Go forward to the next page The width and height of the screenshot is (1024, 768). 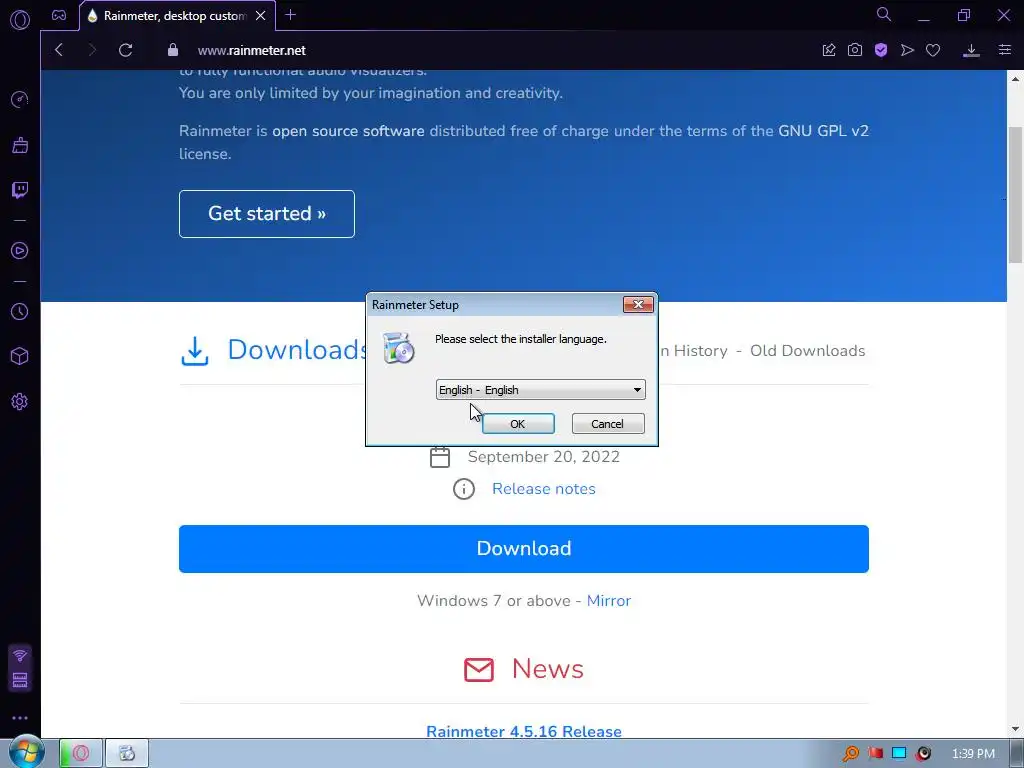pyautogui.click(x=91, y=50)
